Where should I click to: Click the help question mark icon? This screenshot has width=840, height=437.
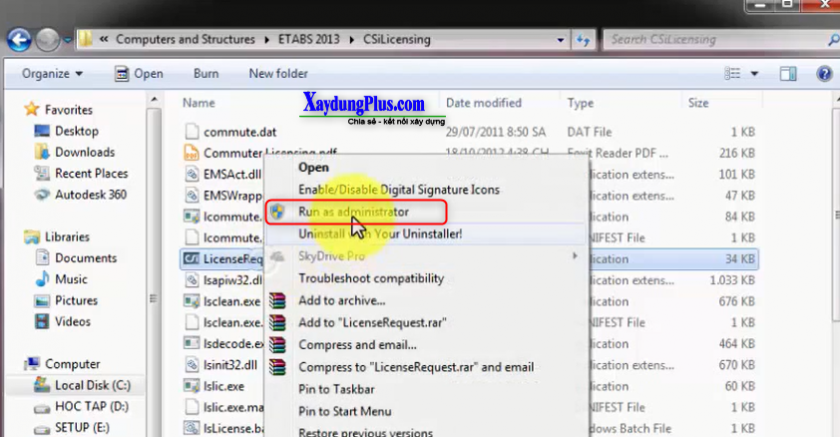[824, 74]
